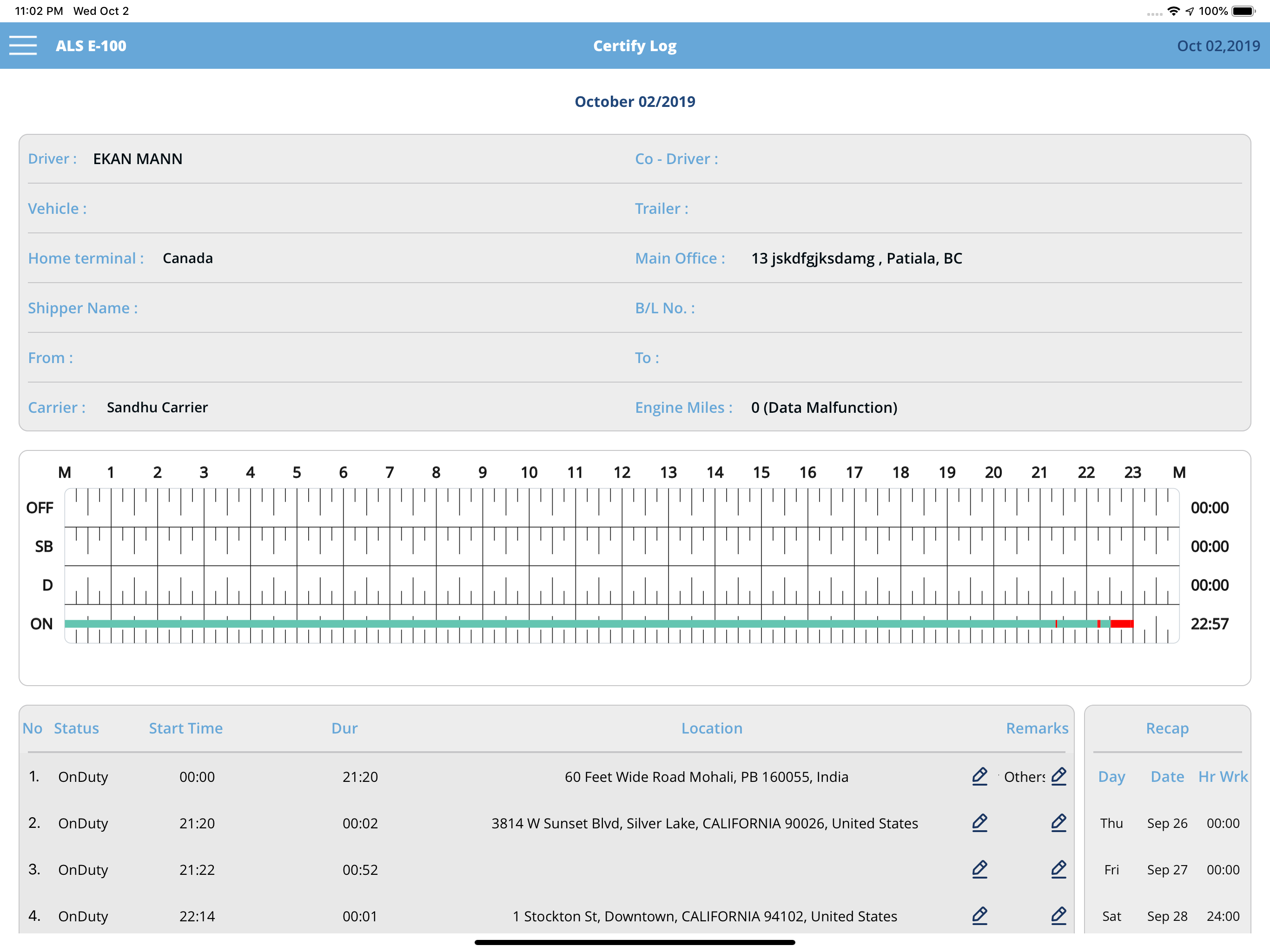Select the B/L No. field

pyautogui.click(x=938, y=308)
